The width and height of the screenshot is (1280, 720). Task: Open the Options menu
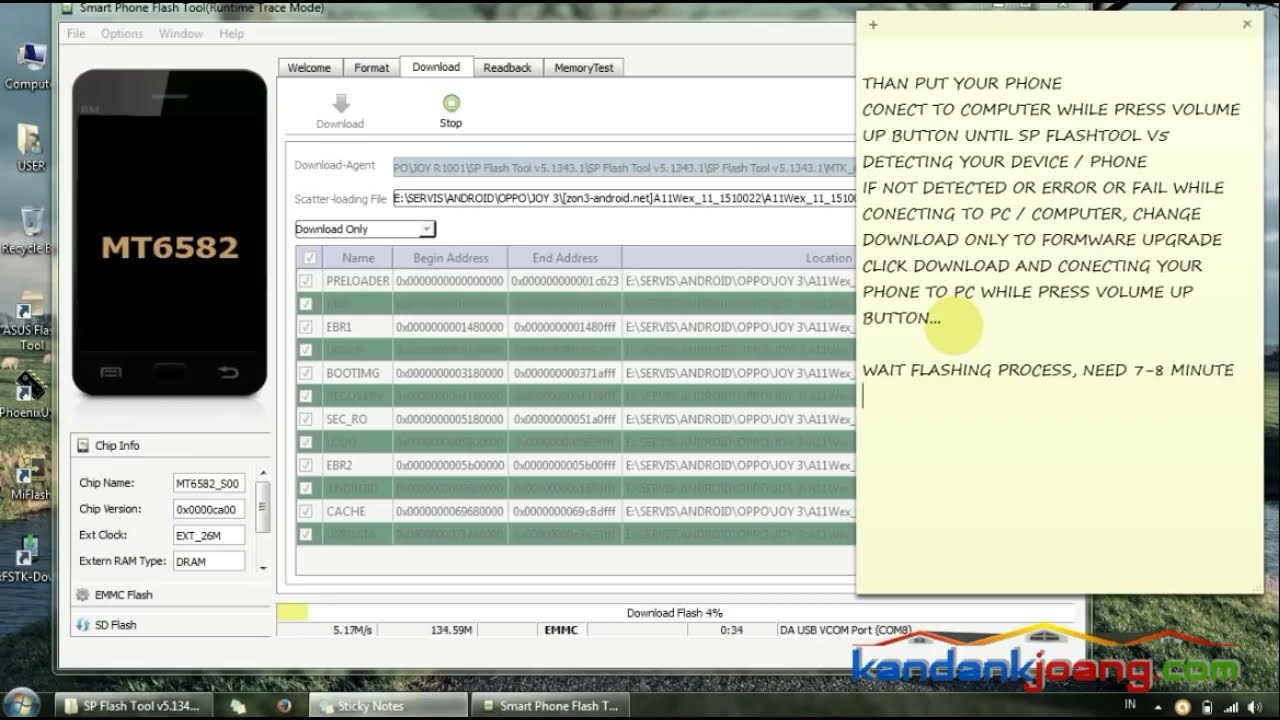122,33
